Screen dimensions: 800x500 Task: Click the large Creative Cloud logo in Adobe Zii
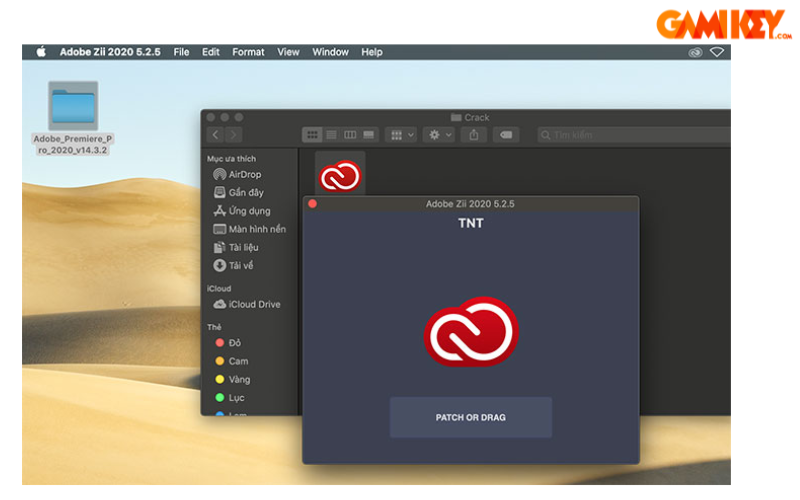point(471,332)
